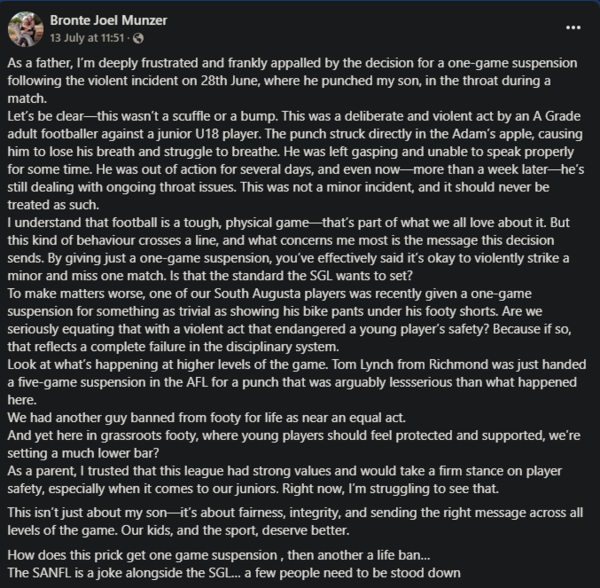The image size is (600, 588).
Task: Click the question mentioning "the SGL wants to set?"
Action: [292, 276]
